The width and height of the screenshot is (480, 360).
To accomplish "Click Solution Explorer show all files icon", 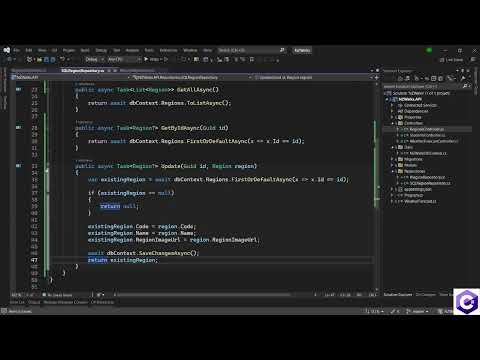I will point(440,79).
